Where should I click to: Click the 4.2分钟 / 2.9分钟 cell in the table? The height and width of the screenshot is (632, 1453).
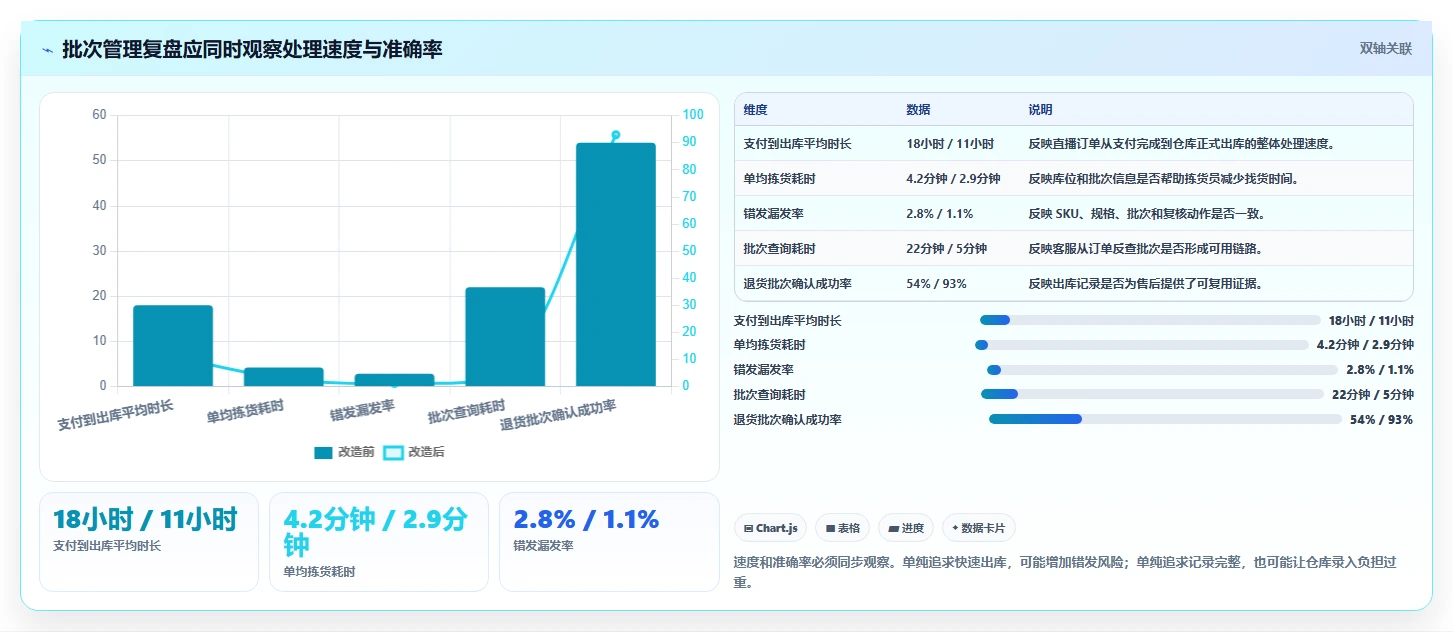pos(953,179)
